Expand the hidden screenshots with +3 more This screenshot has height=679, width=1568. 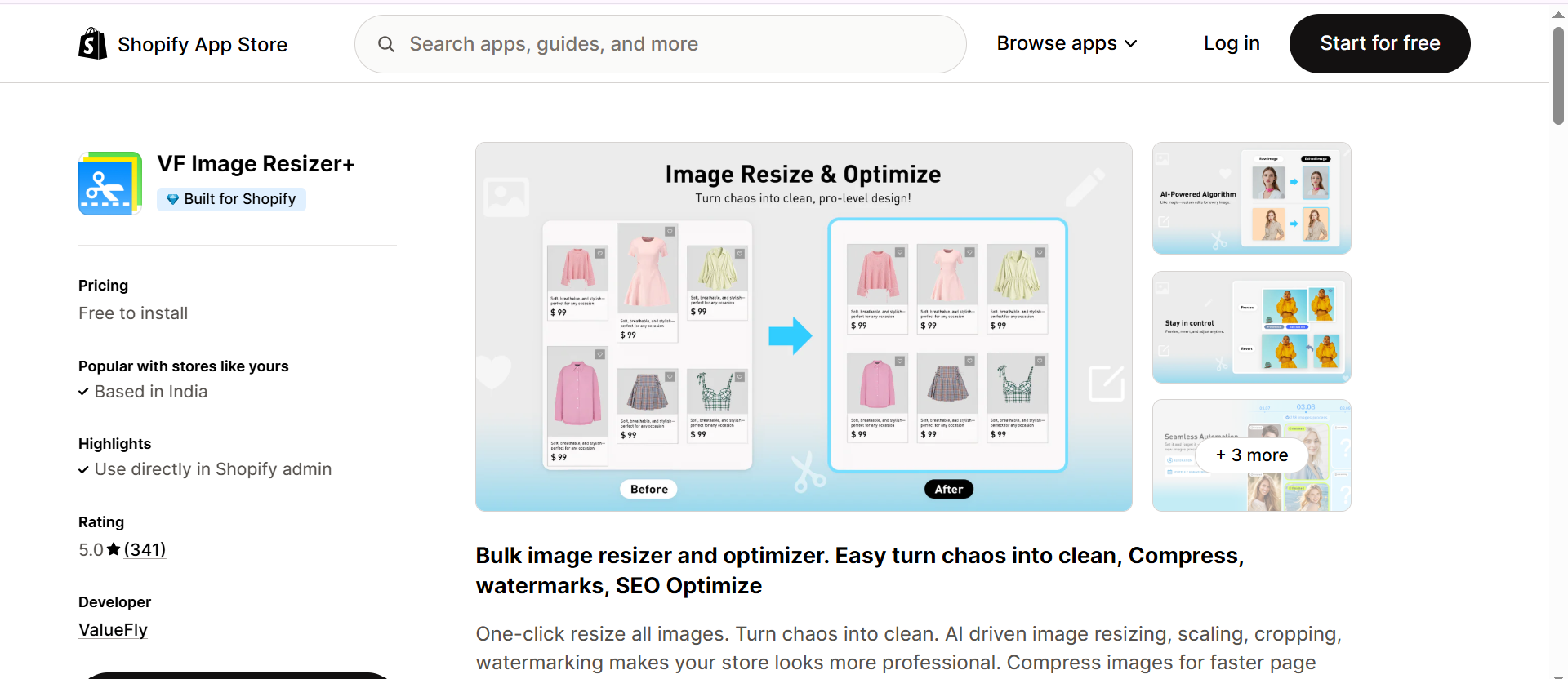pos(1251,455)
